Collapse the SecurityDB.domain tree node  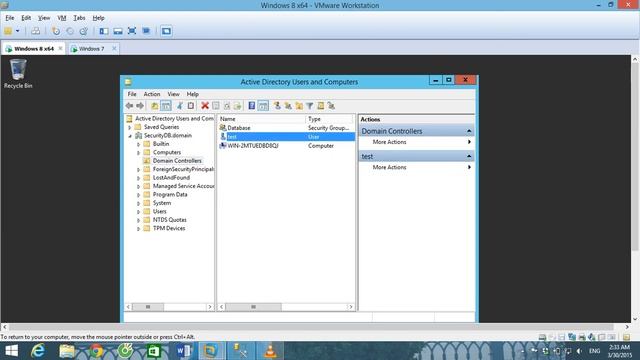click(x=130, y=136)
